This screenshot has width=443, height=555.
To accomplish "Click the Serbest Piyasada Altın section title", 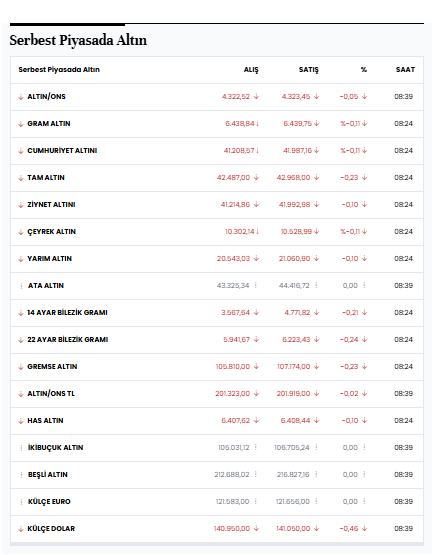I will pyautogui.click(x=78, y=40).
